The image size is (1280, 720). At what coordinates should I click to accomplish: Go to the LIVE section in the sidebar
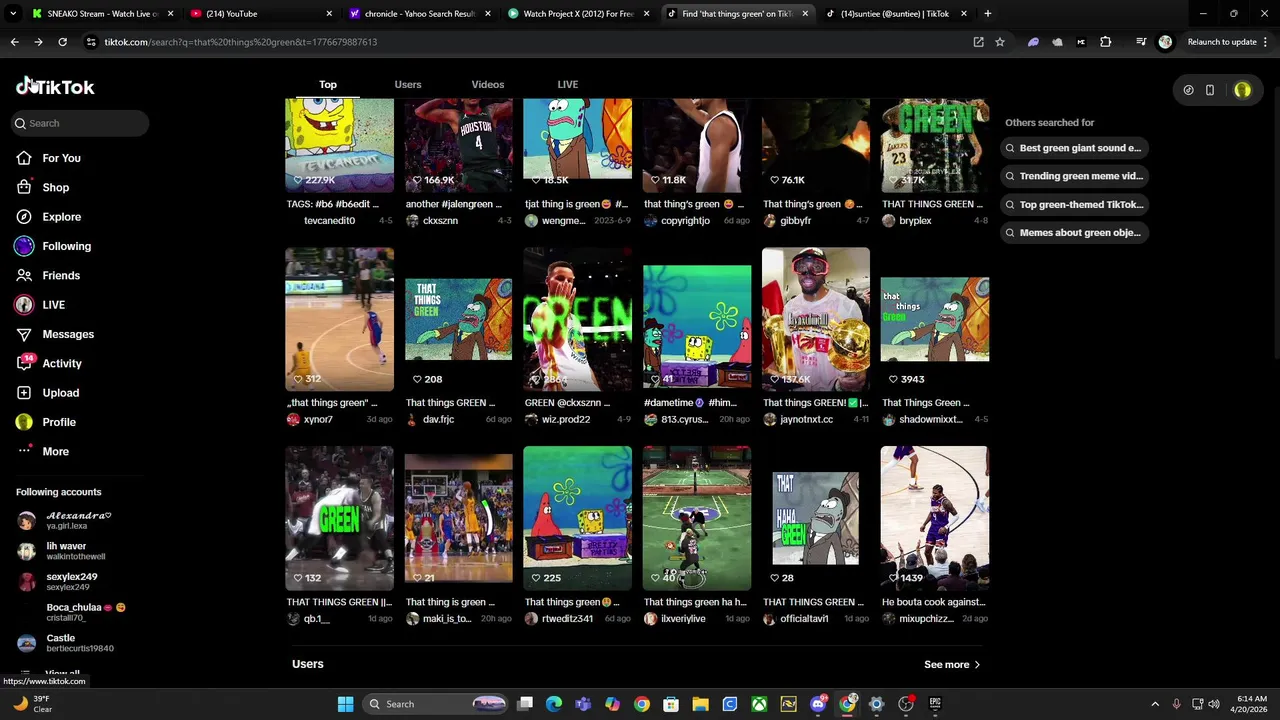click(x=53, y=305)
